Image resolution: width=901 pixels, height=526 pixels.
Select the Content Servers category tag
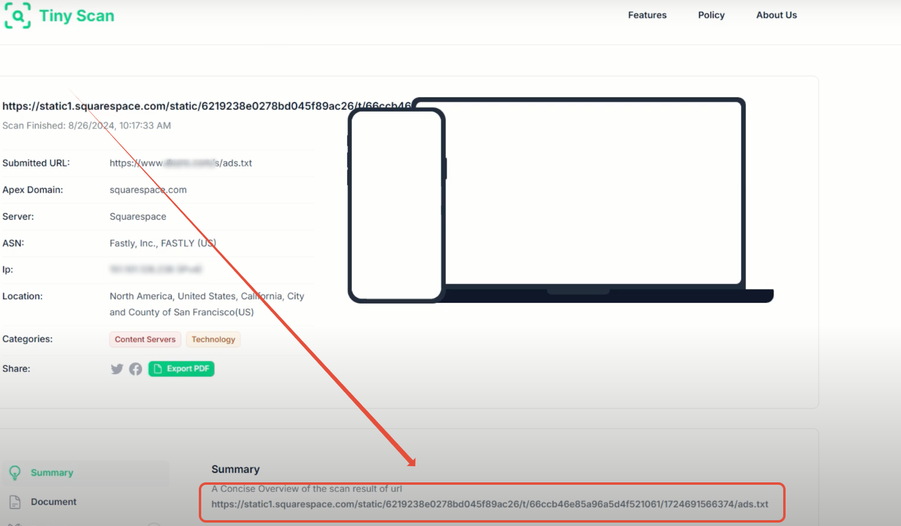[145, 340]
